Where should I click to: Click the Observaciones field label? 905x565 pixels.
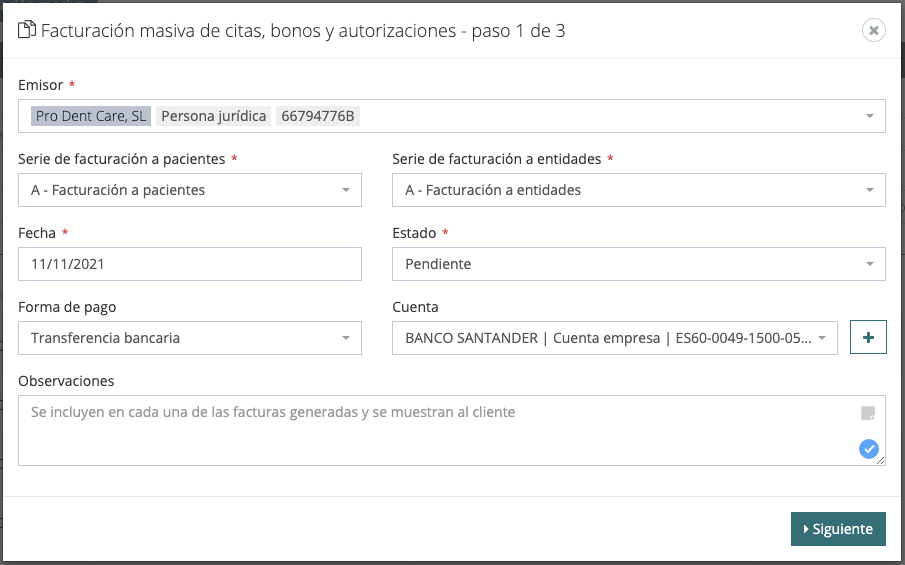[x=66, y=381]
